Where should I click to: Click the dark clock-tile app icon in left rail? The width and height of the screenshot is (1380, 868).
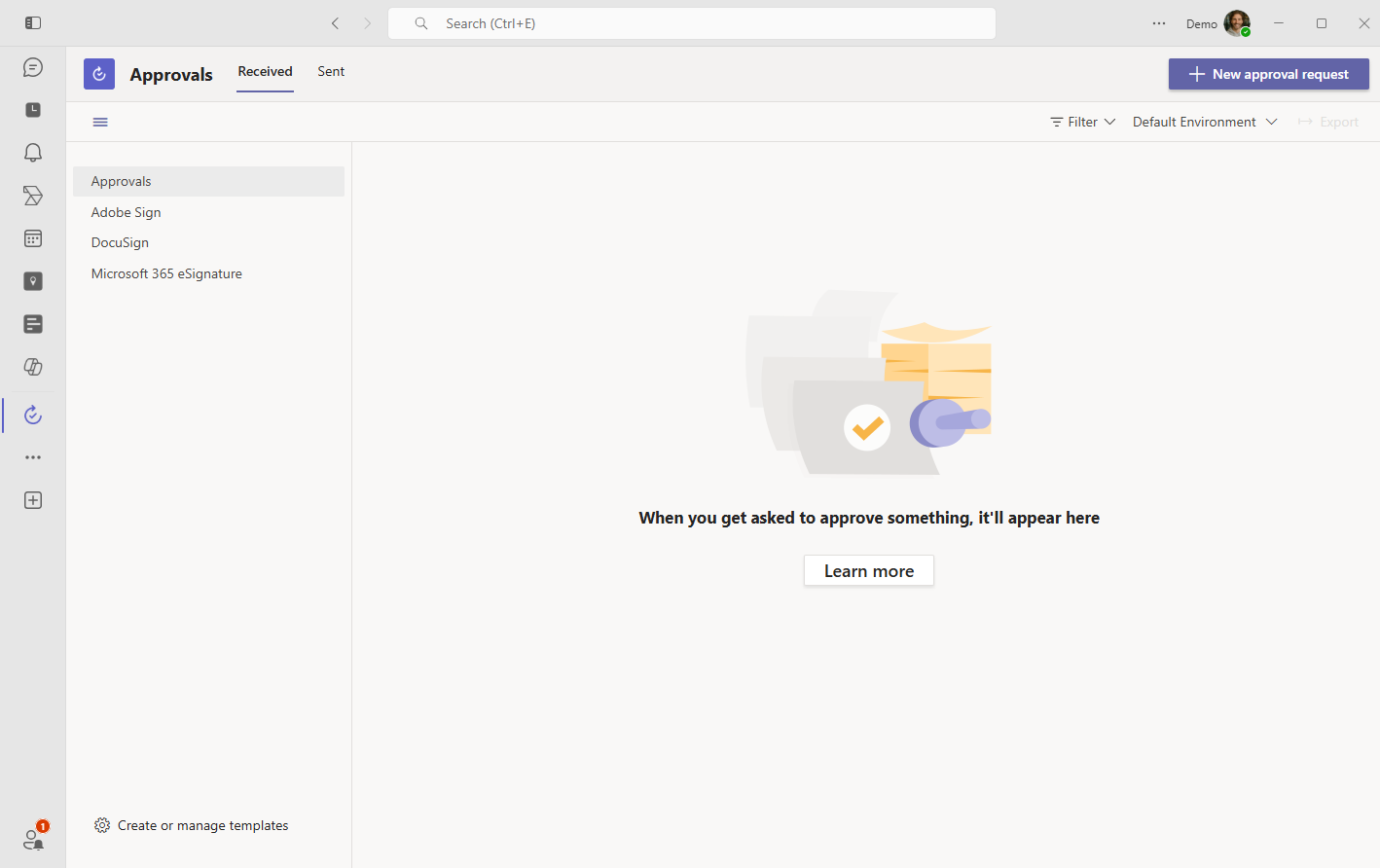pyautogui.click(x=33, y=110)
